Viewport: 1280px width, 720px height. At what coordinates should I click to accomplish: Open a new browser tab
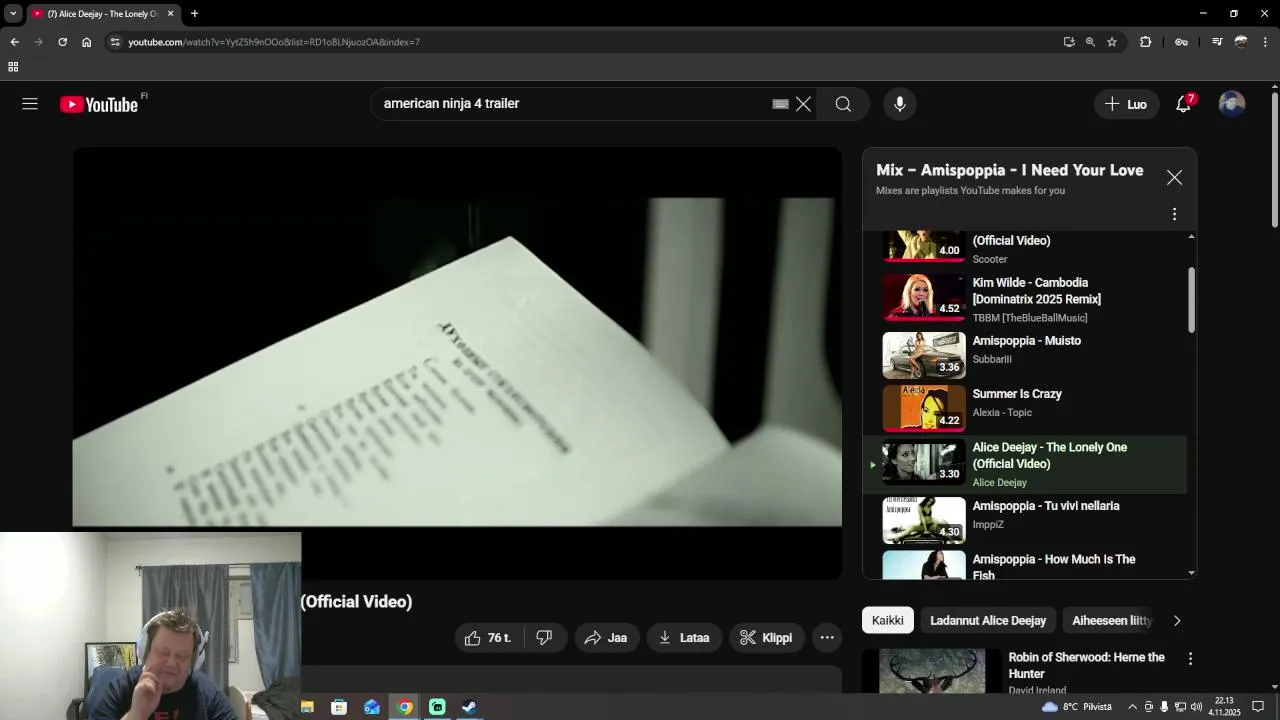[x=194, y=14]
